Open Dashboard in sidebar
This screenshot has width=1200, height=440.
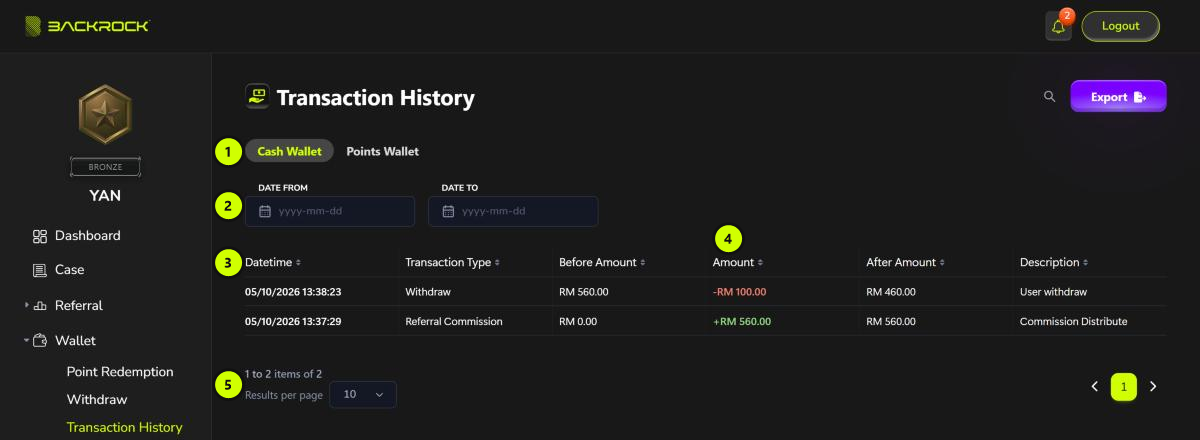[x=88, y=236]
